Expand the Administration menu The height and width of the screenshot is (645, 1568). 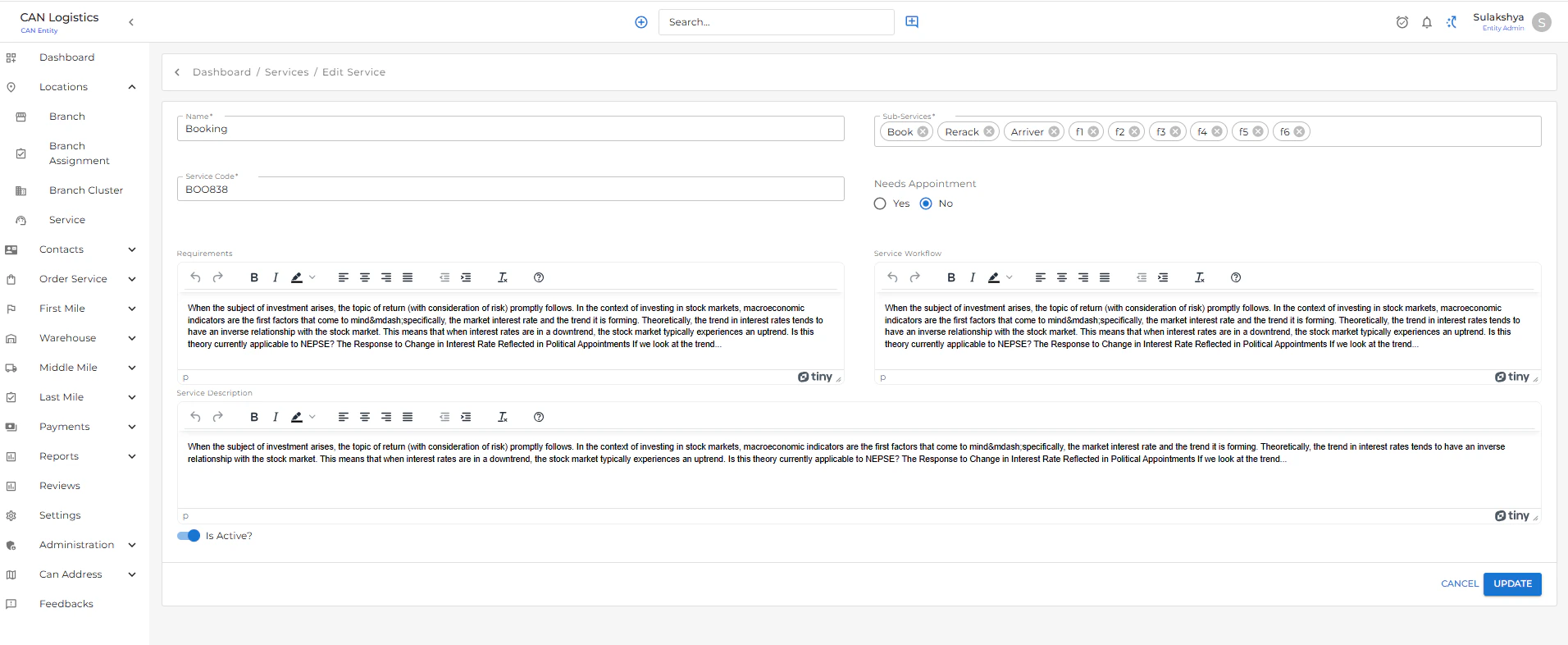132,545
